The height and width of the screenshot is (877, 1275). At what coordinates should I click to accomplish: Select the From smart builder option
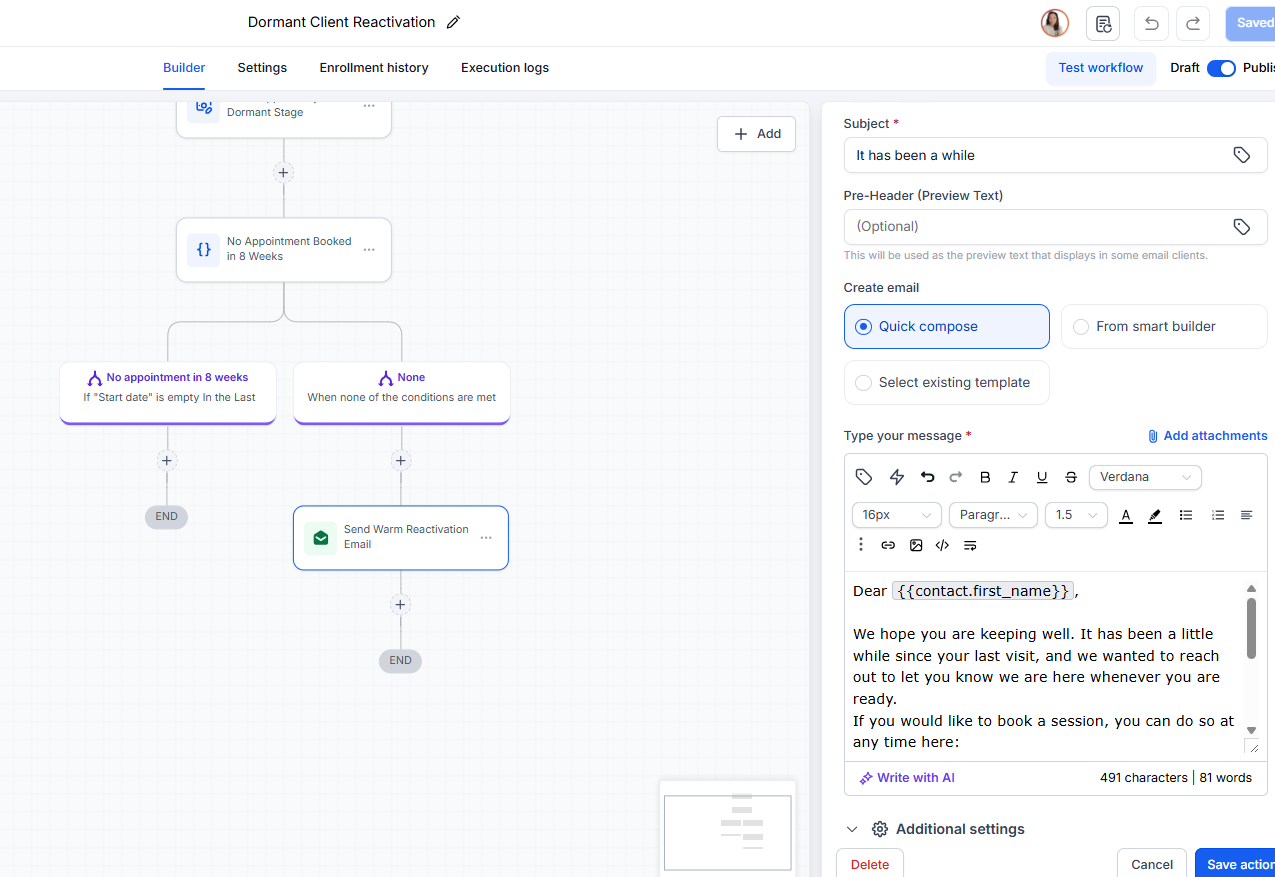tap(1164, 326)
